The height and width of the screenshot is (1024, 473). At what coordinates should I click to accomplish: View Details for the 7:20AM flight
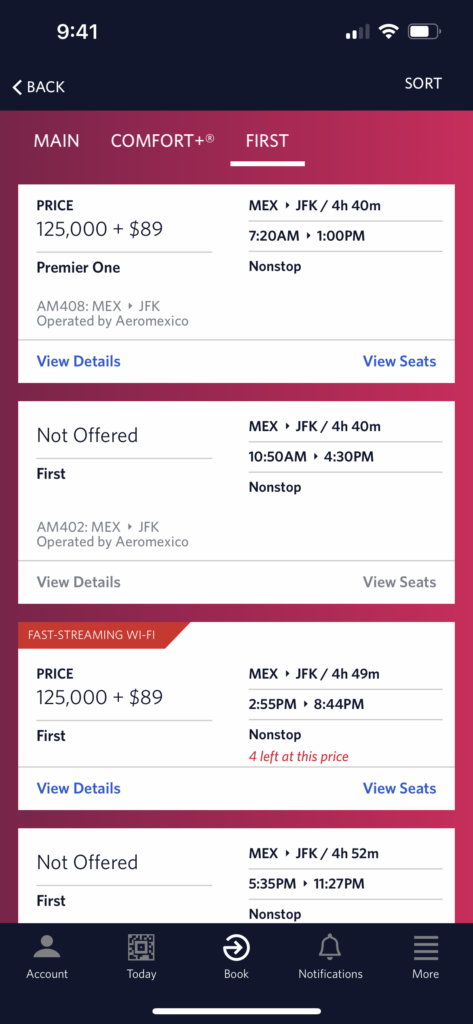78,361
